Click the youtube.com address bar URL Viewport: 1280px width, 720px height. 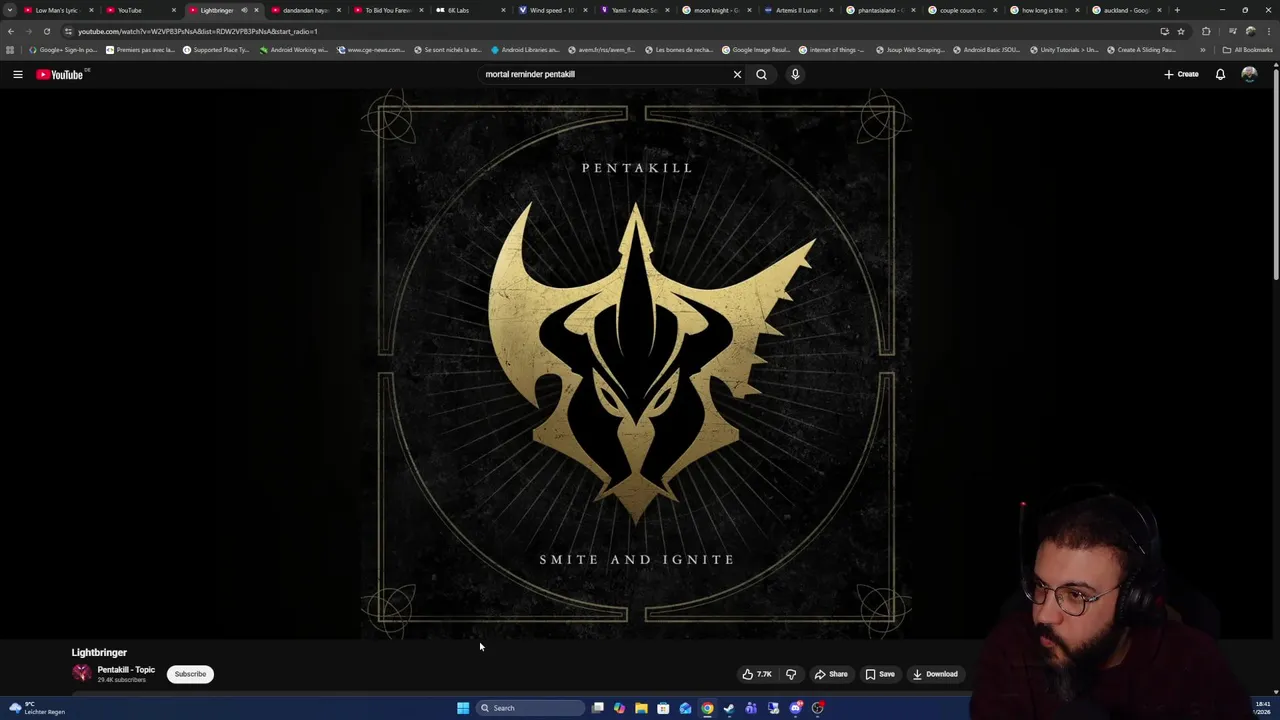[x=198, y=31]
